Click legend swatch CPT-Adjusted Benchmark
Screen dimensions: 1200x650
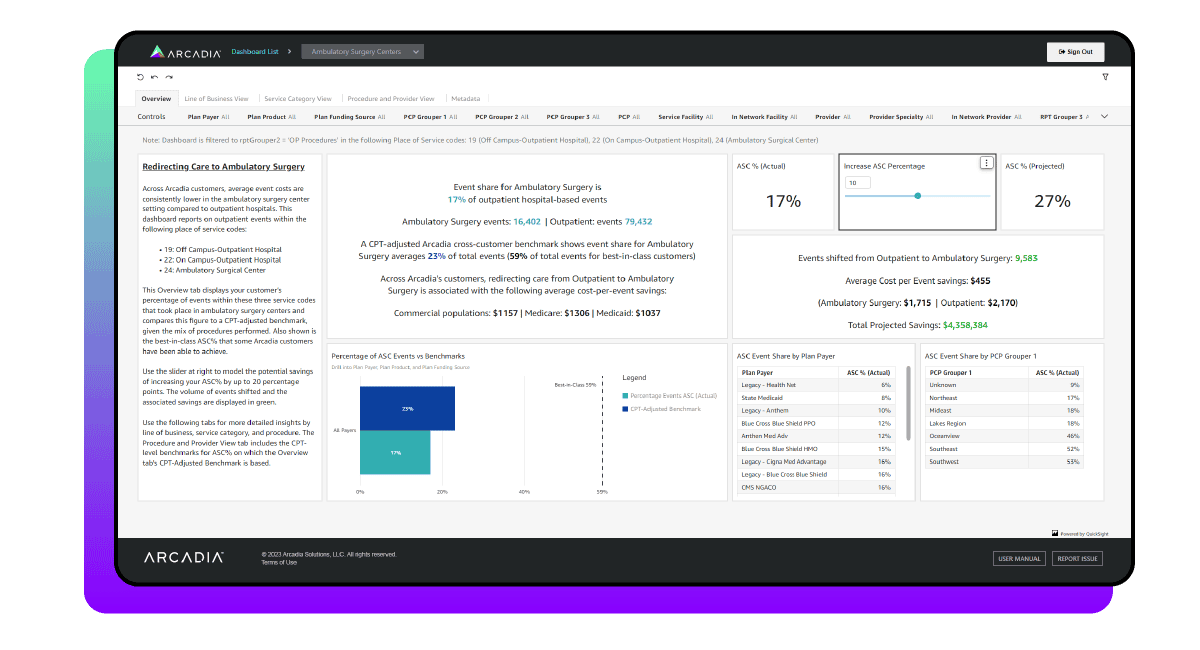tap(625, 409)
